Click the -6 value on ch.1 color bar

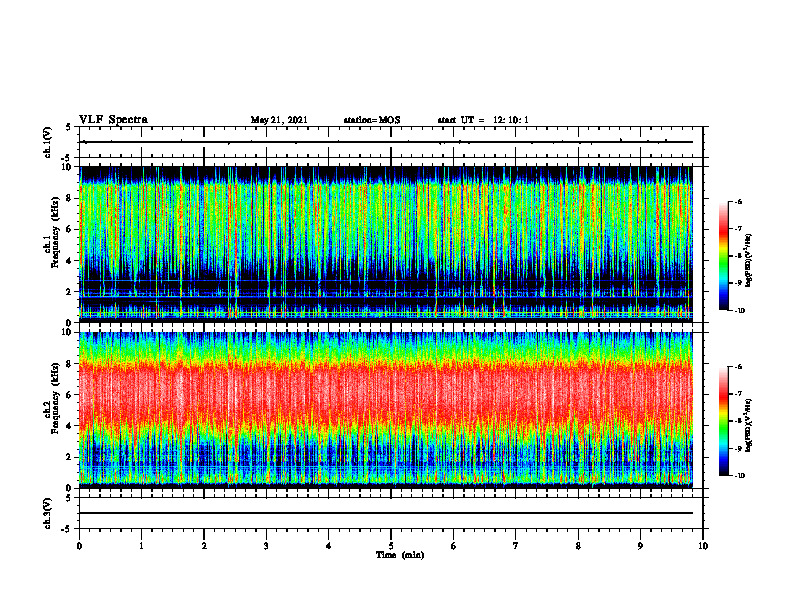pyautogui.click(x=738, y=201)
